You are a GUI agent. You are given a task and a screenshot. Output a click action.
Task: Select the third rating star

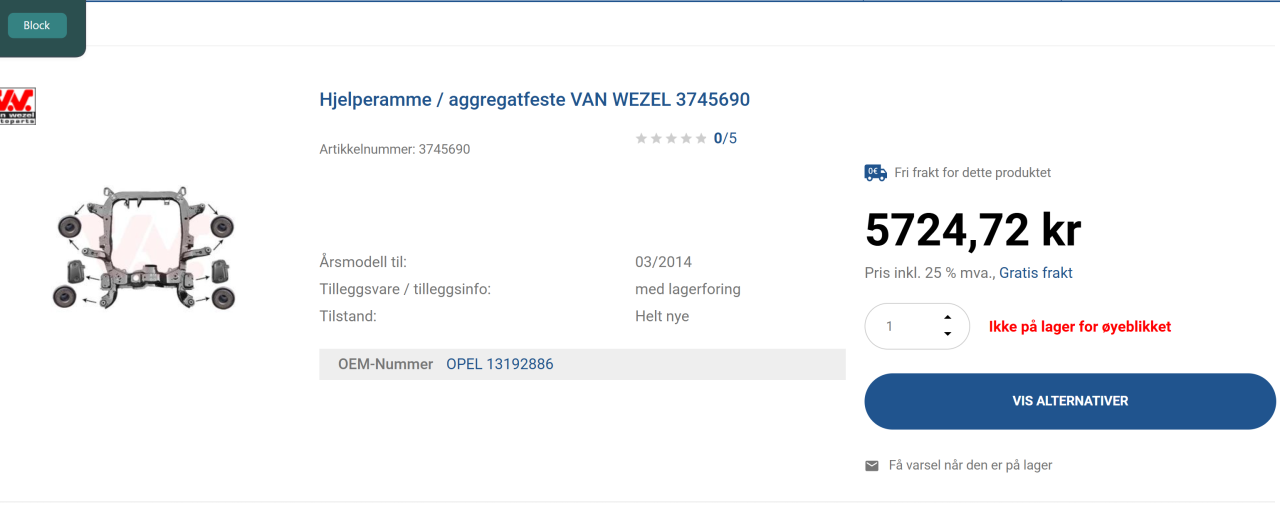pyautogui.click(x=671, y=139)
